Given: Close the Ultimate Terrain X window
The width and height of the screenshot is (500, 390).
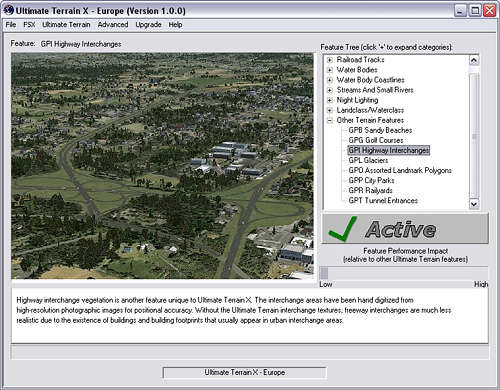Looking at the screenshot, I should coord(490,11).
